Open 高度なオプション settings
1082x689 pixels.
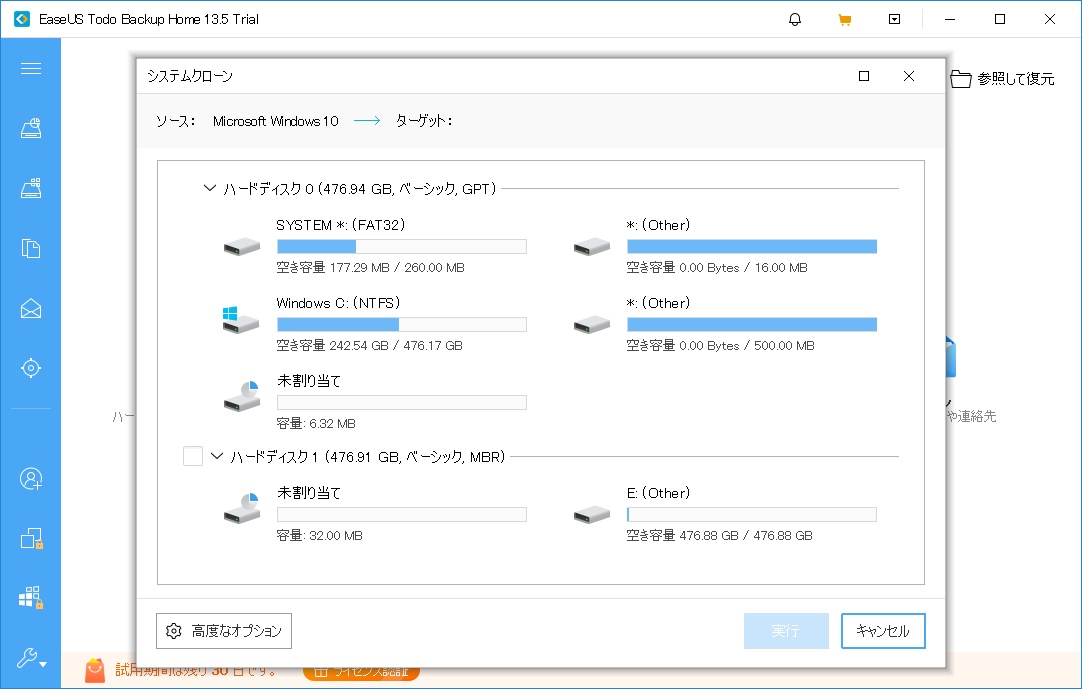[224, 631]
